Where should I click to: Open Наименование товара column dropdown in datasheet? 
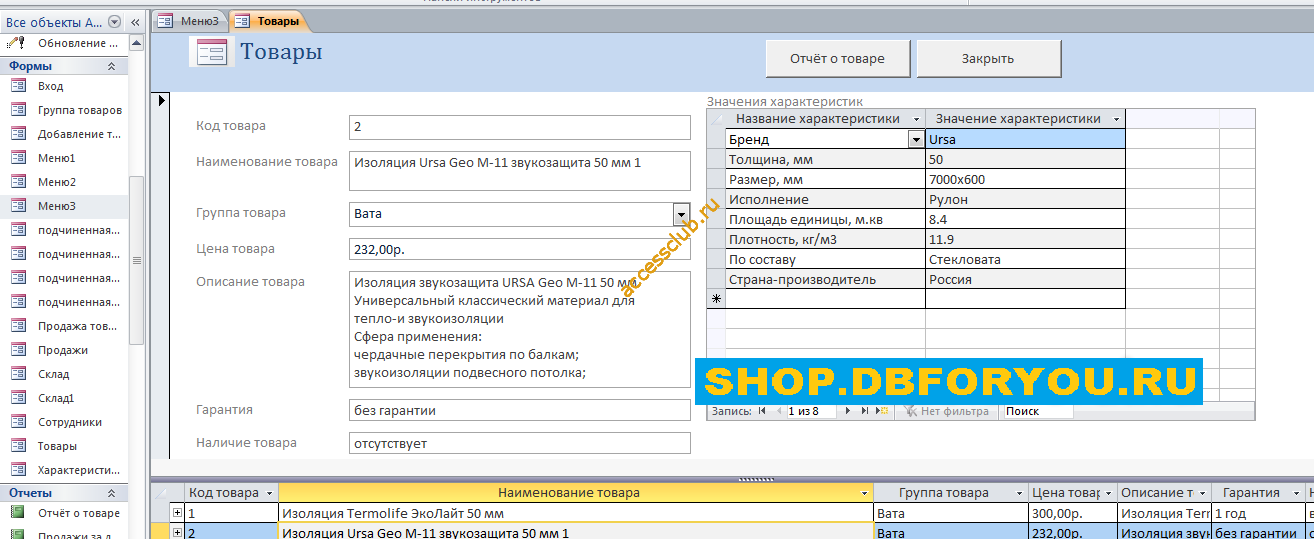tap(865, 493)
